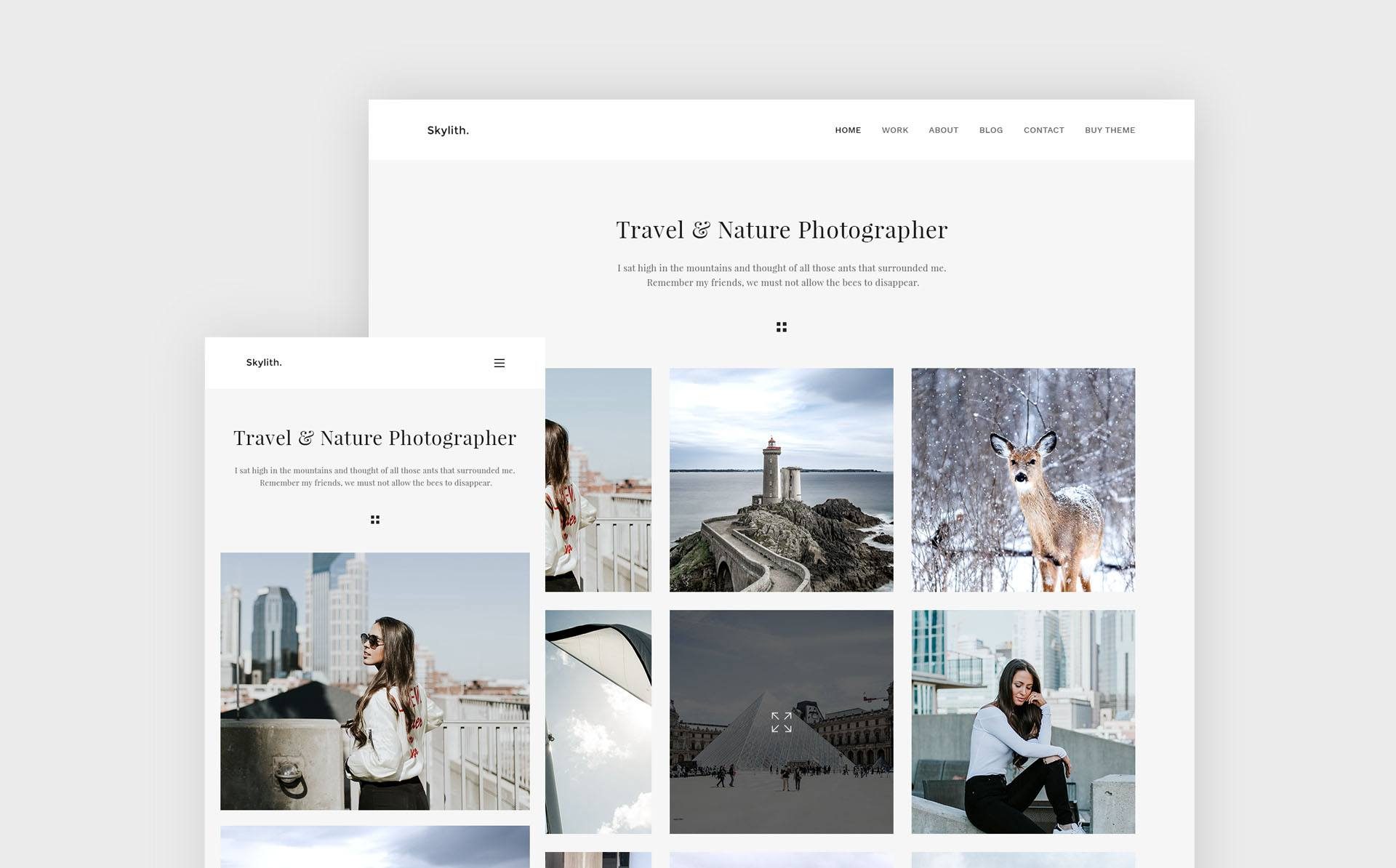Go to the ABOUT page
Image resolution: width=1396 pixels, height=868 pixels.
[943, 130]
